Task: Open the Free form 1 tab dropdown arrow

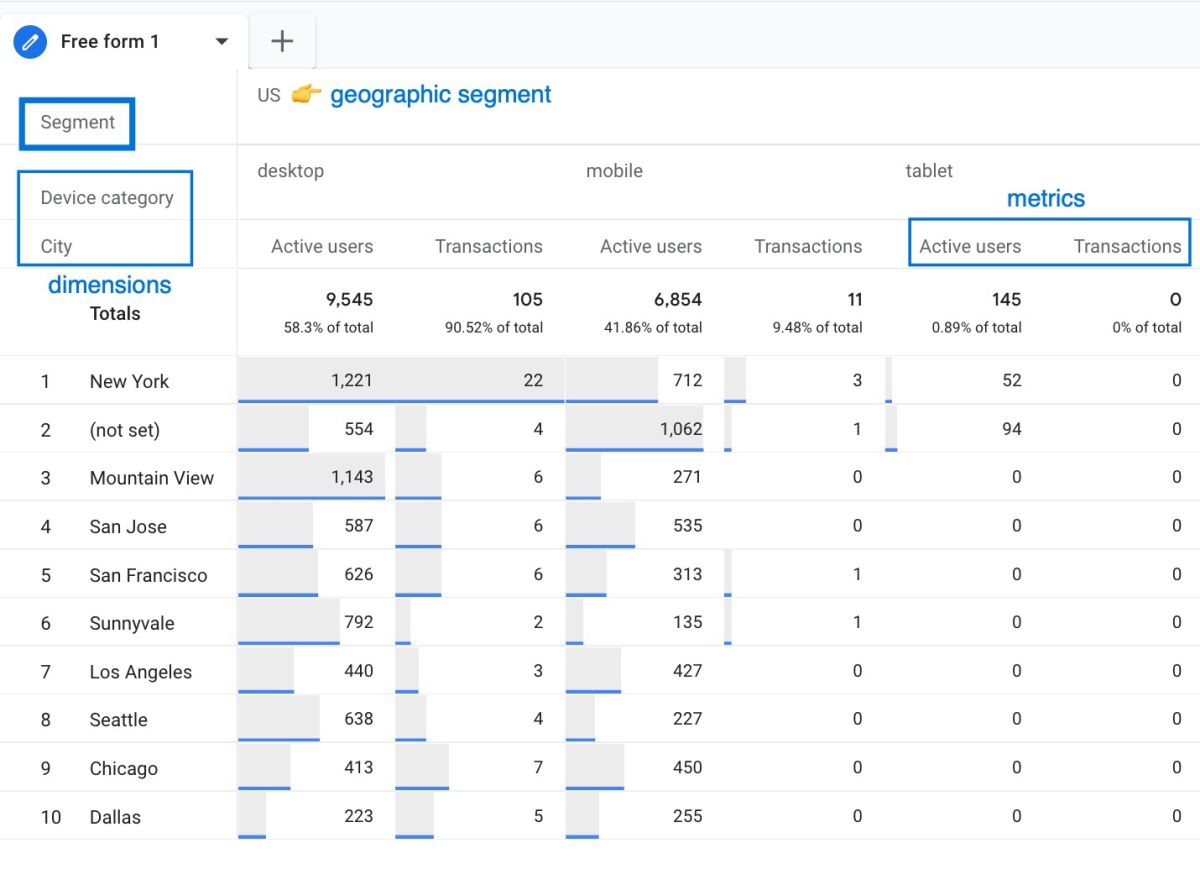Action: click(222, 42)
